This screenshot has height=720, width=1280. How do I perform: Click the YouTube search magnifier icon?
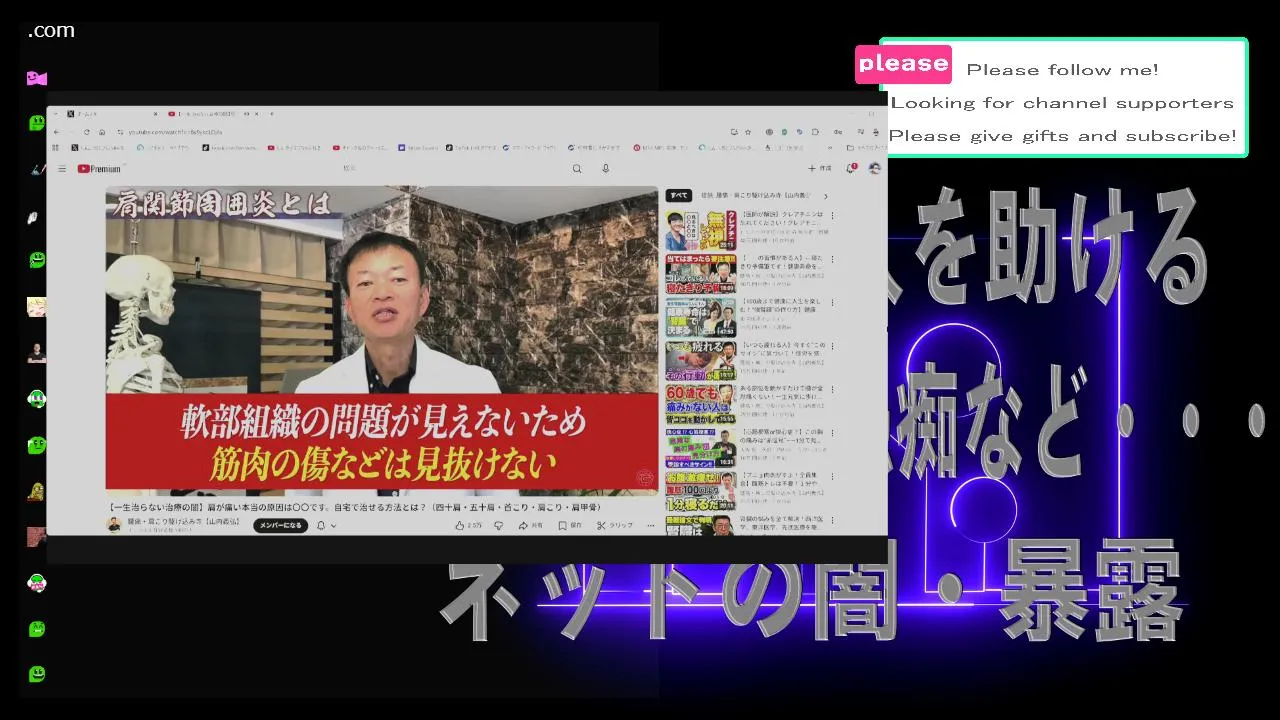pos(577,169)
